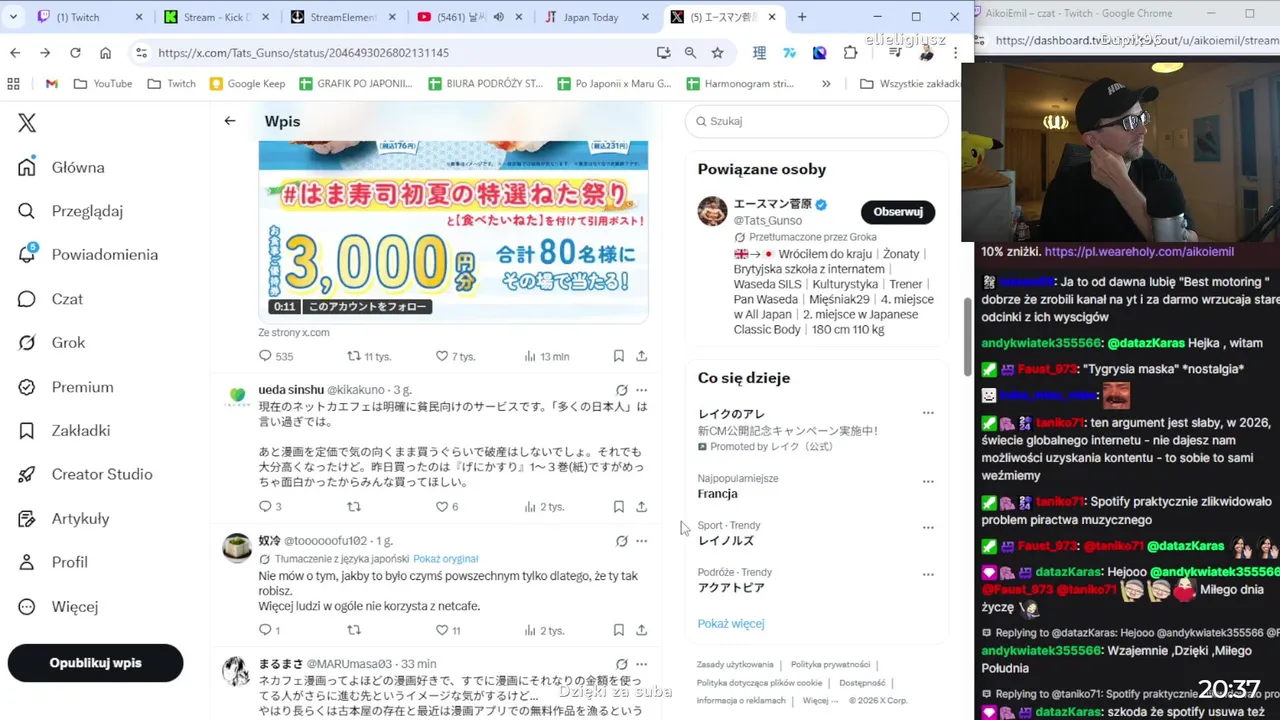Open Powiadomienia notifications

(x=88, y=255)
